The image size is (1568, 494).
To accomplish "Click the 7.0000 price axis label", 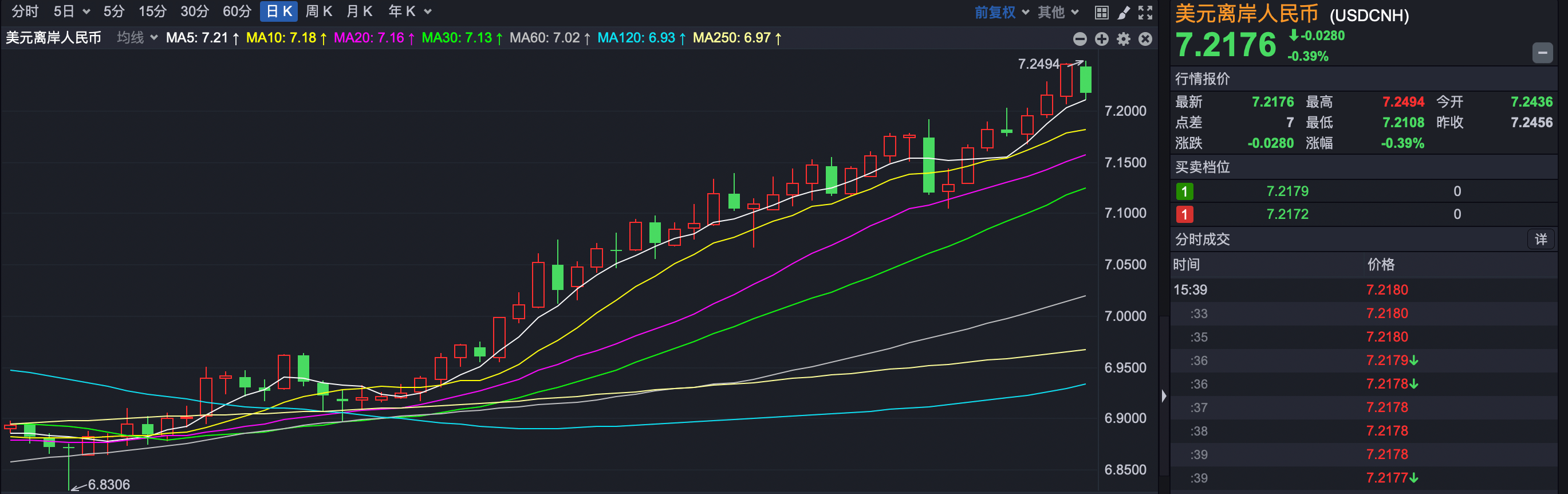I will pyautogui.click(x=1125, y=316).
